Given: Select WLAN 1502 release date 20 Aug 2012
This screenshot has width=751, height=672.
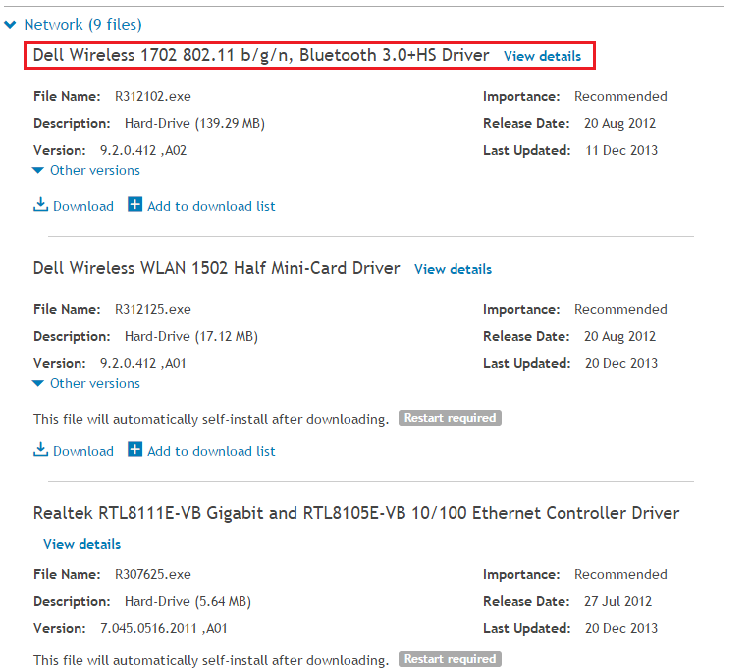Looking at the screenshot, I should tap(620, 336).
